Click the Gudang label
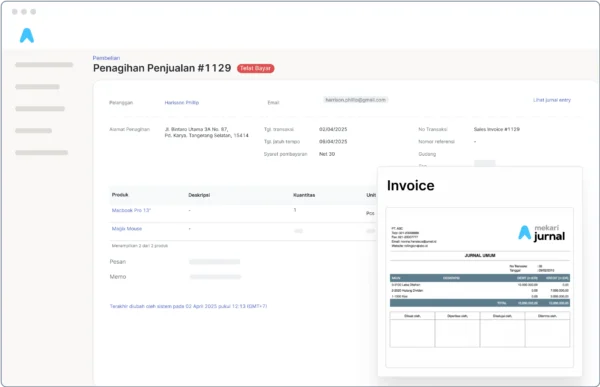Screen dimensions: 600x387 tap(427, 154)
